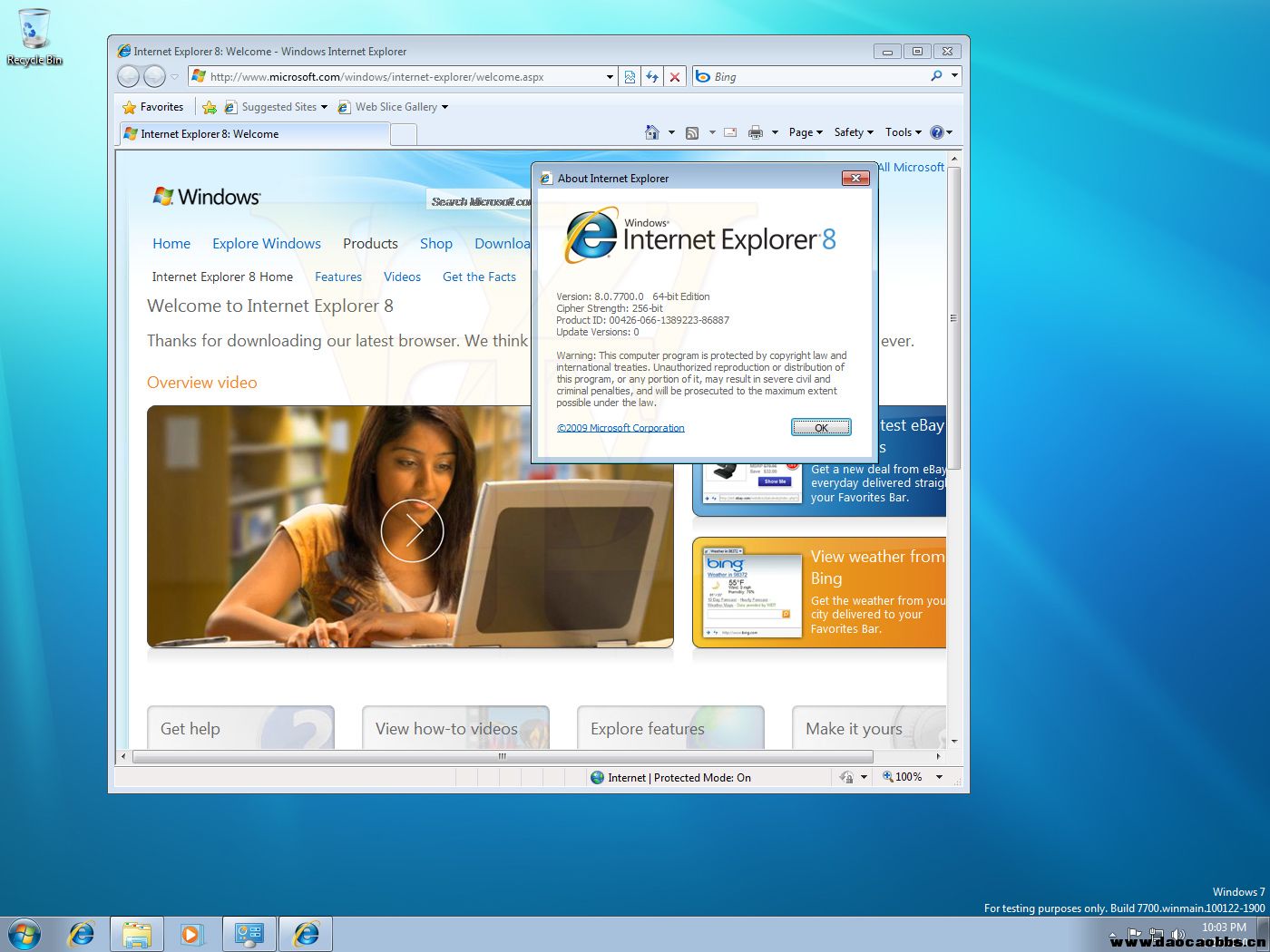This screenshot has width=1270, height=952.
Task: Click the Bing search magnifier icon
Action: tap(936, 76)
